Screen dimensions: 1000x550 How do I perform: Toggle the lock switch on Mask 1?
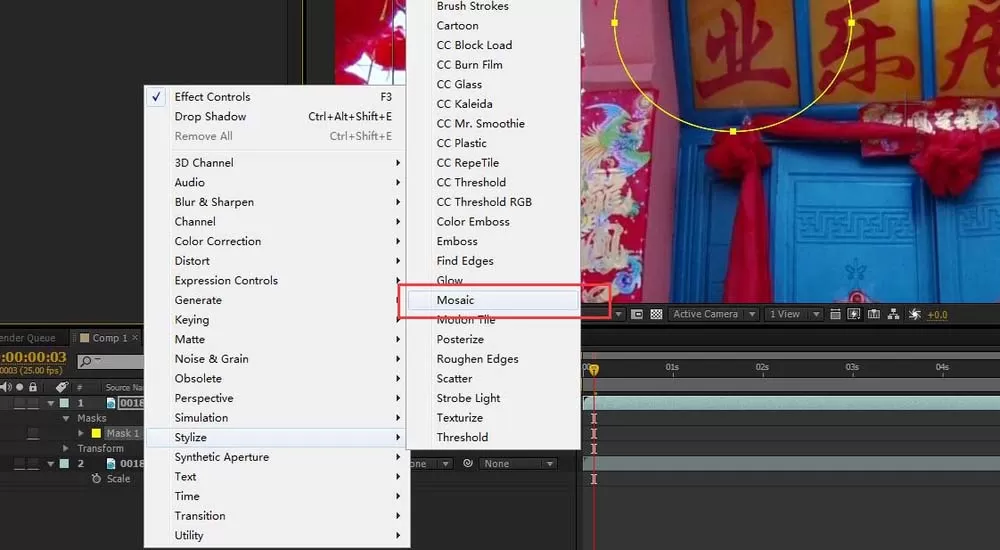[x=33, y=433]
